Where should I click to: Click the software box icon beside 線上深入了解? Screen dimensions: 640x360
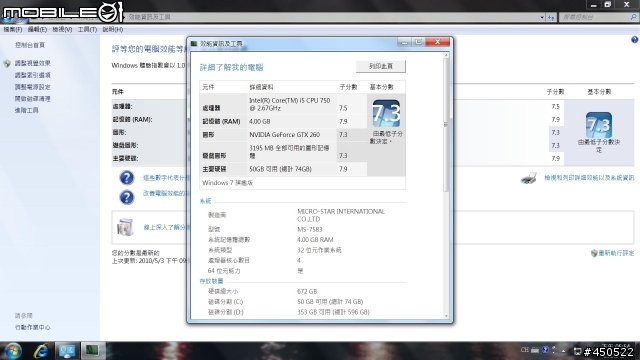point(125,227)
